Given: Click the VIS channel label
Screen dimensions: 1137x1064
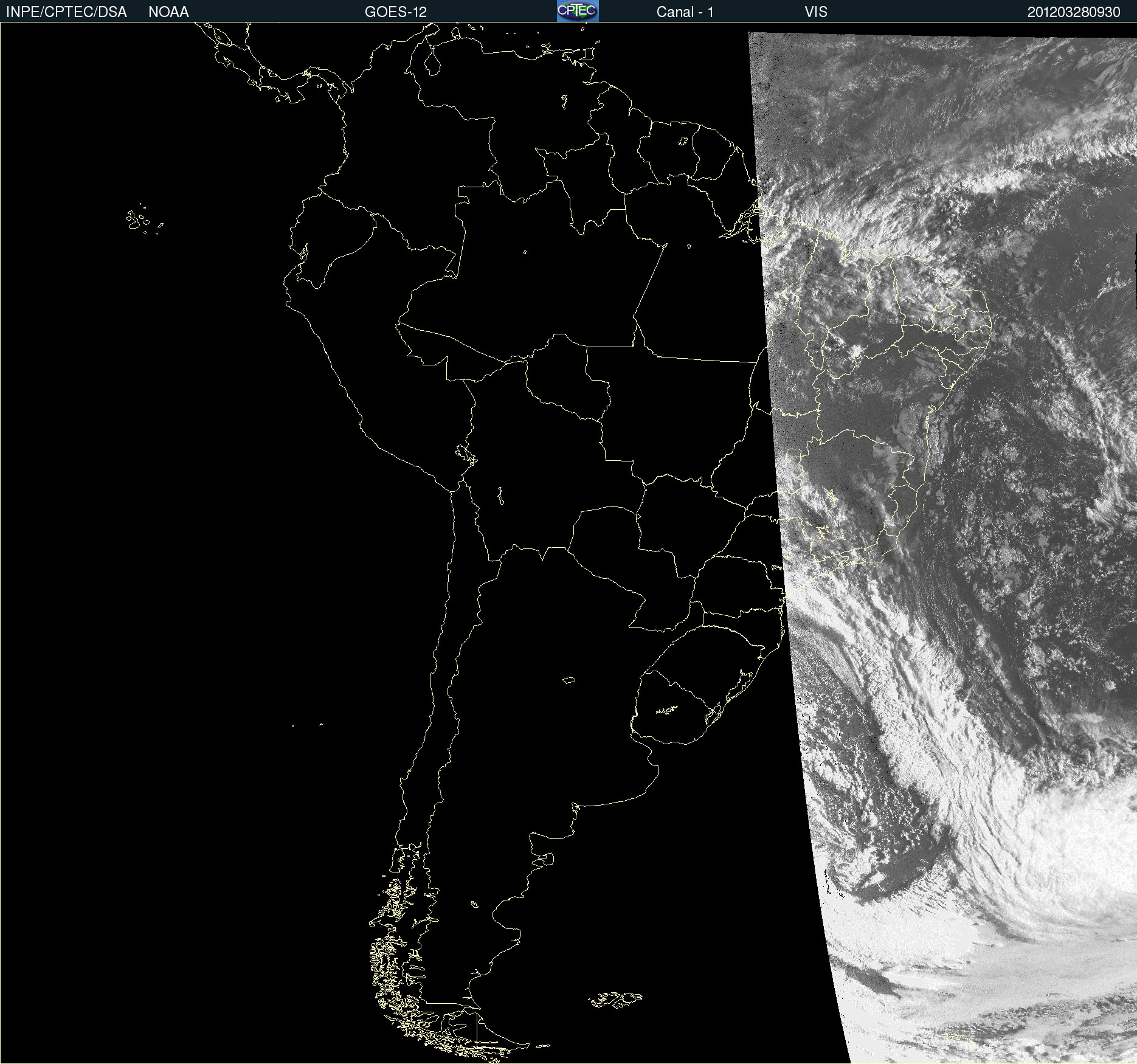Looking at the screenshot, I should 816,12.
